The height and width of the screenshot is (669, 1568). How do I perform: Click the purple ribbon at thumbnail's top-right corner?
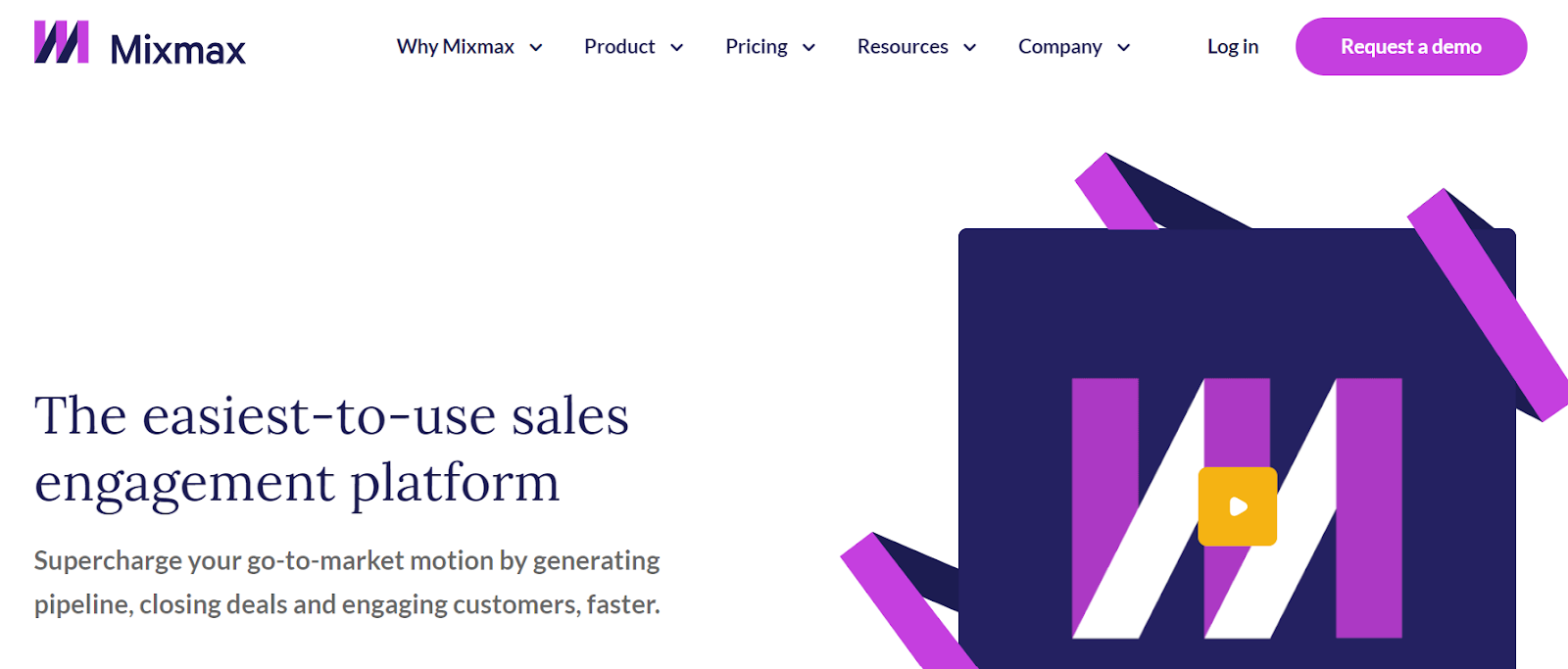1488,304
